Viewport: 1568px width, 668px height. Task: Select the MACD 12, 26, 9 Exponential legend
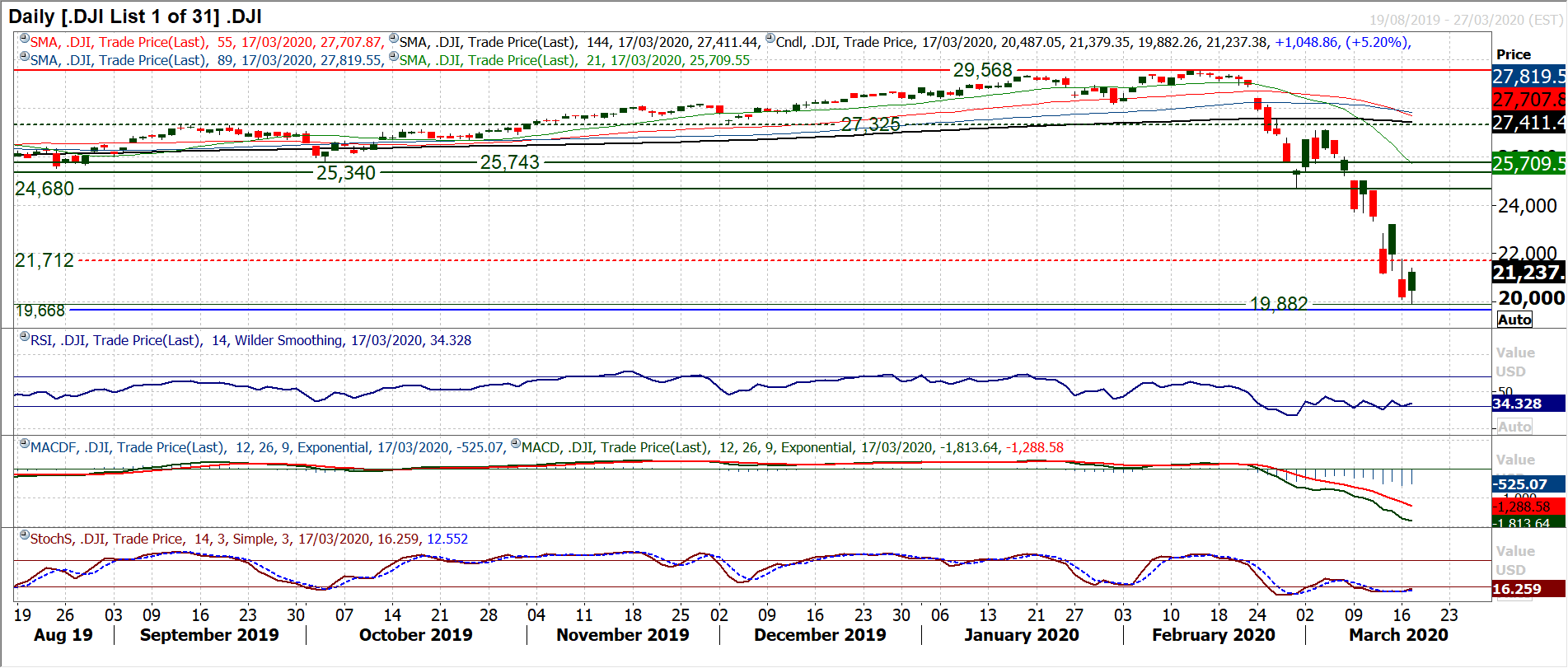click(793, 447)
